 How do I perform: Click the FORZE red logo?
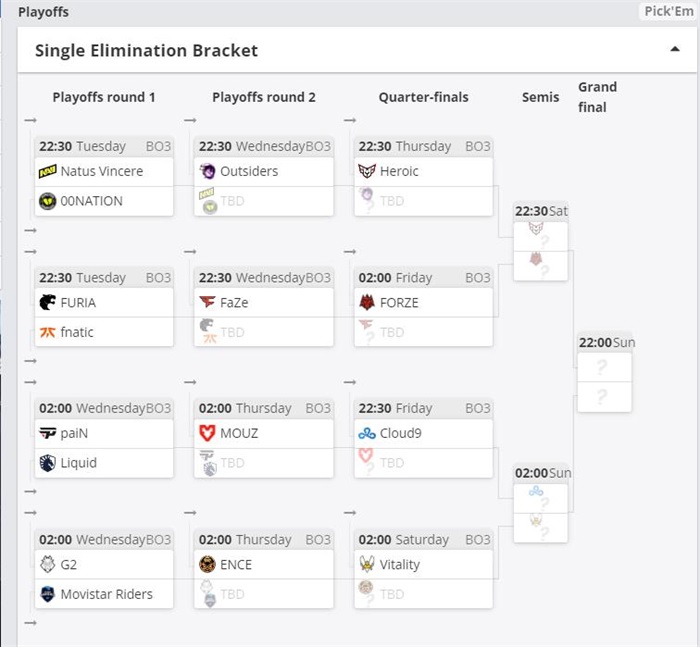tap(367, 302)
